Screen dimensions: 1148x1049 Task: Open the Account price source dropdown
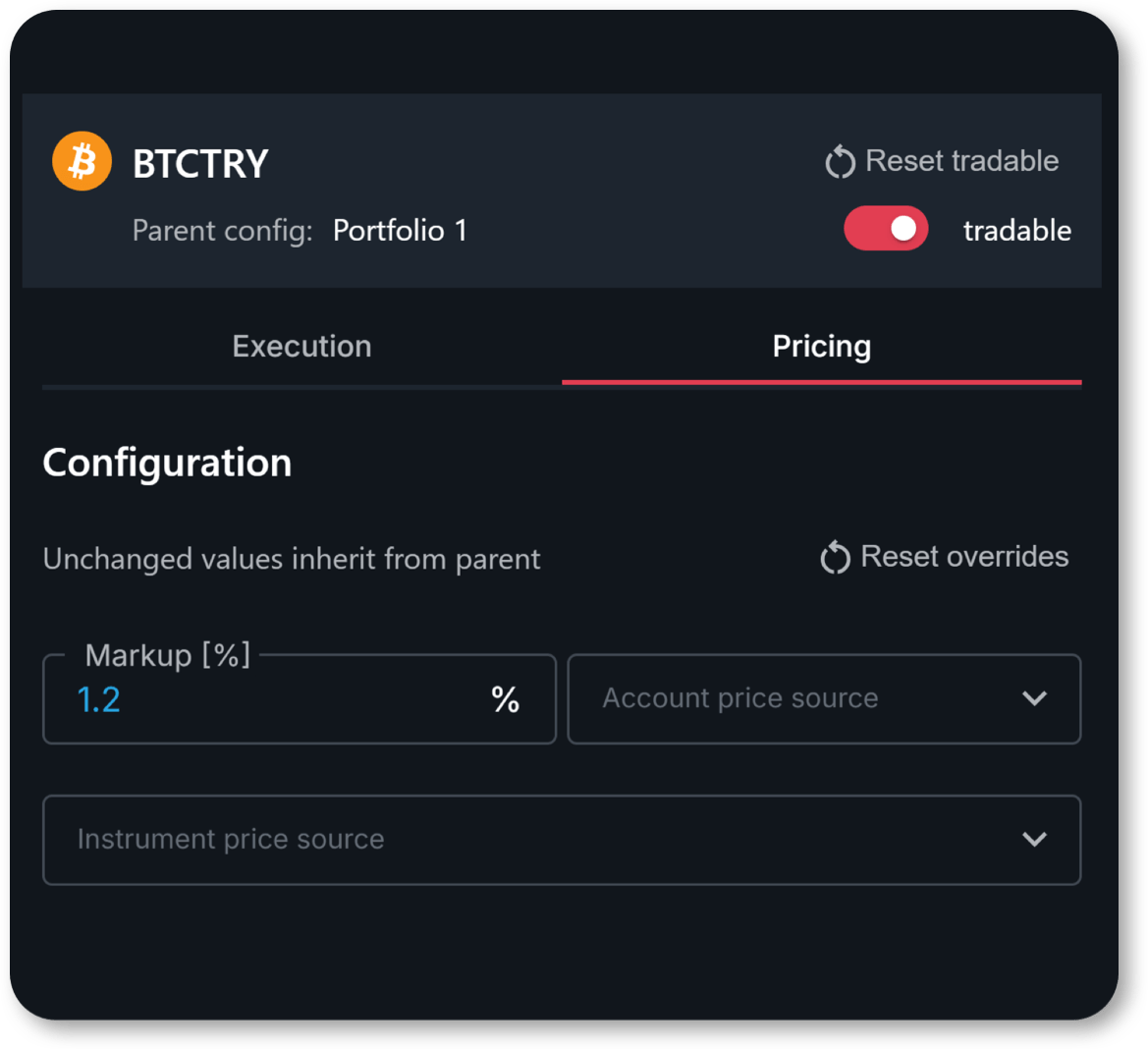point(824,699)
